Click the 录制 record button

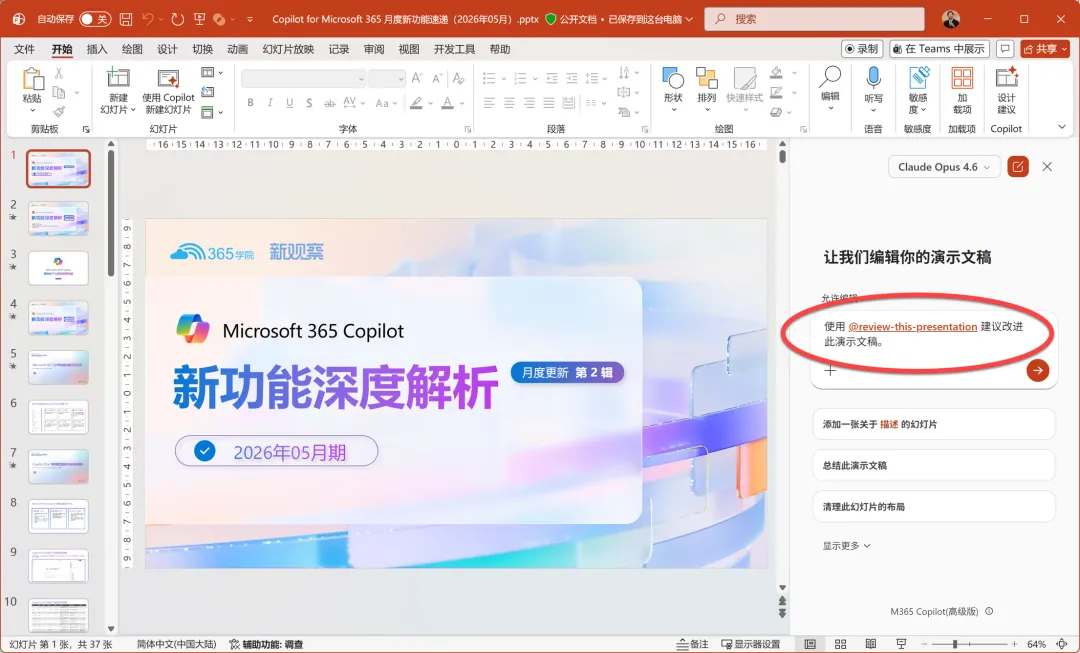(x=862, y=49)
